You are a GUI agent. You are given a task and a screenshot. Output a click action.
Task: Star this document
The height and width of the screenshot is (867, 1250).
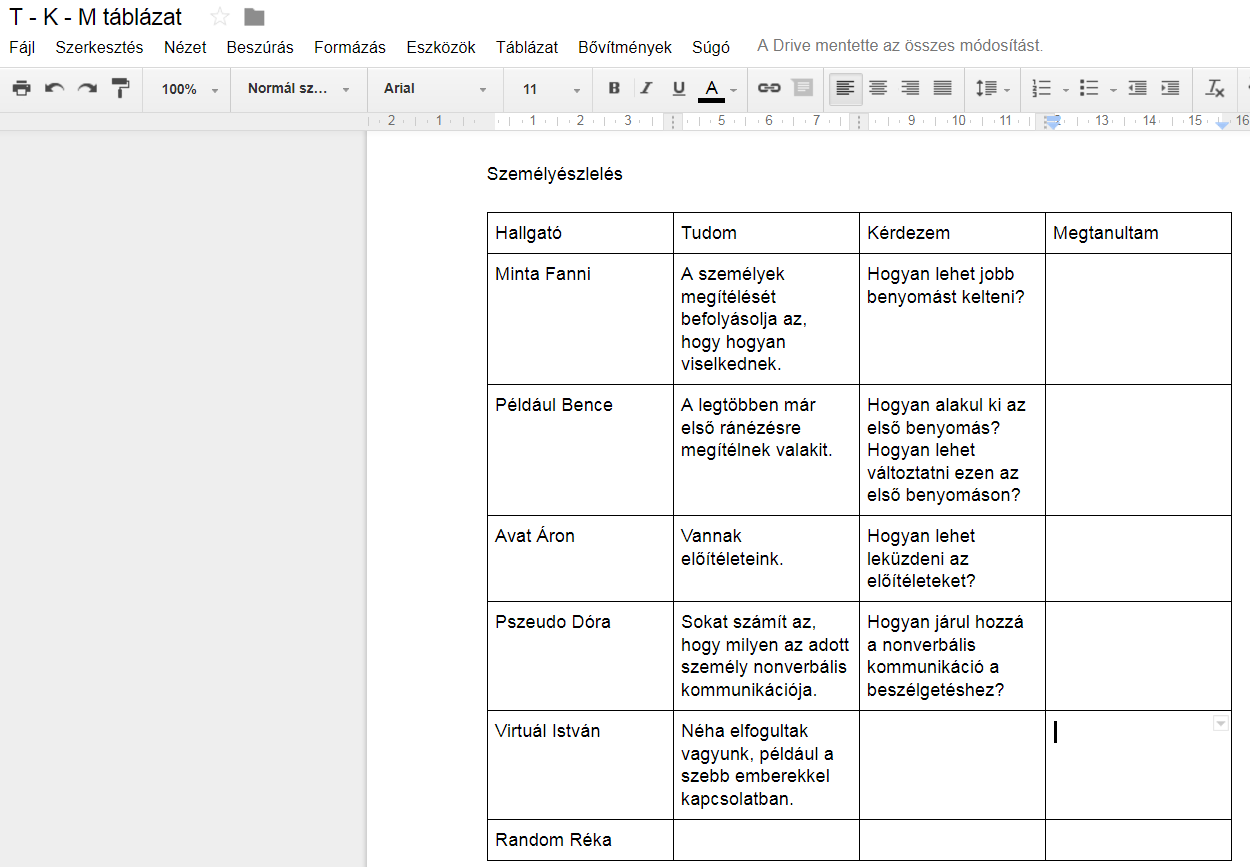220,17
